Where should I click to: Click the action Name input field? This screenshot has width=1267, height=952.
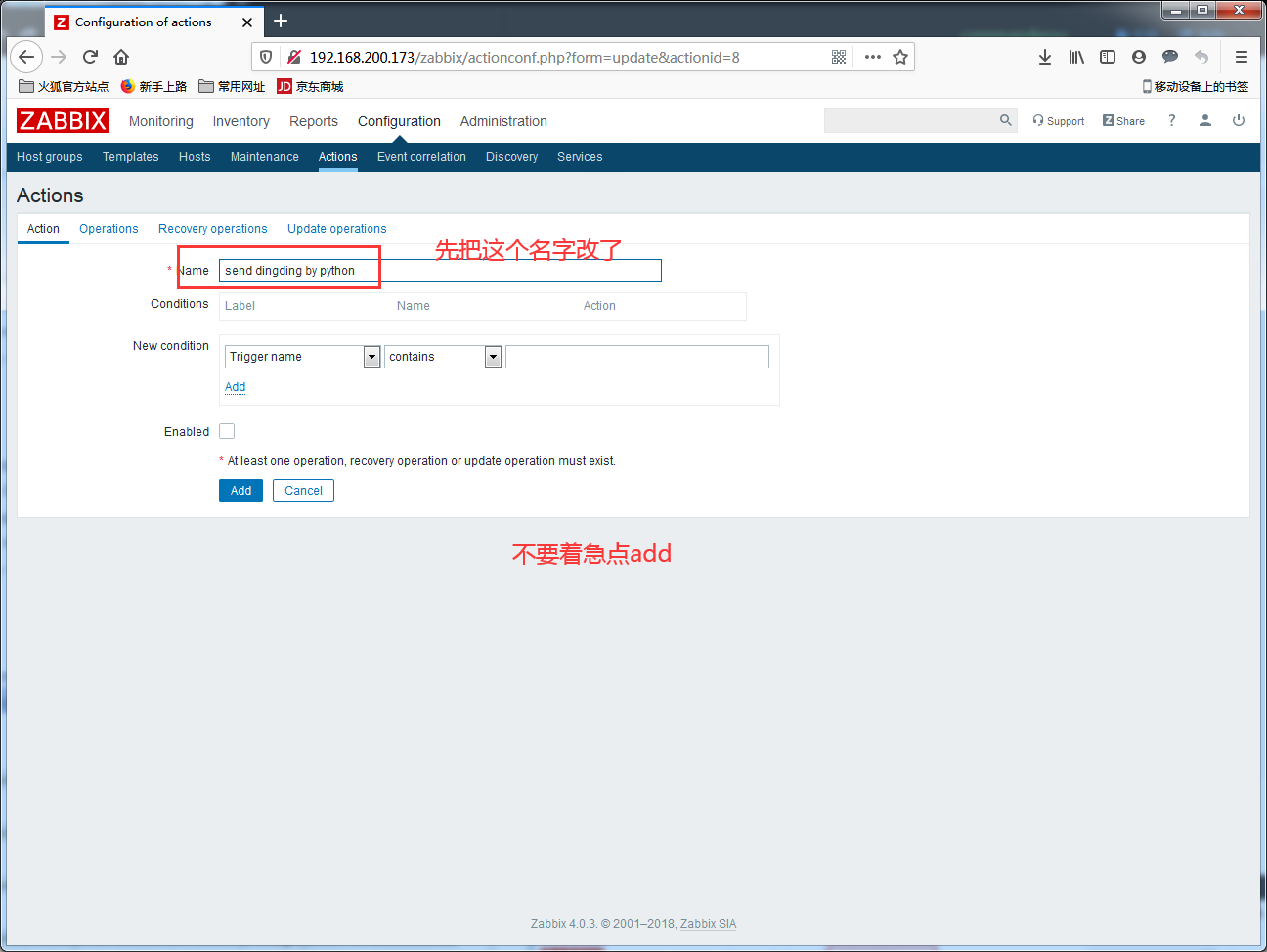coord(440,271)
